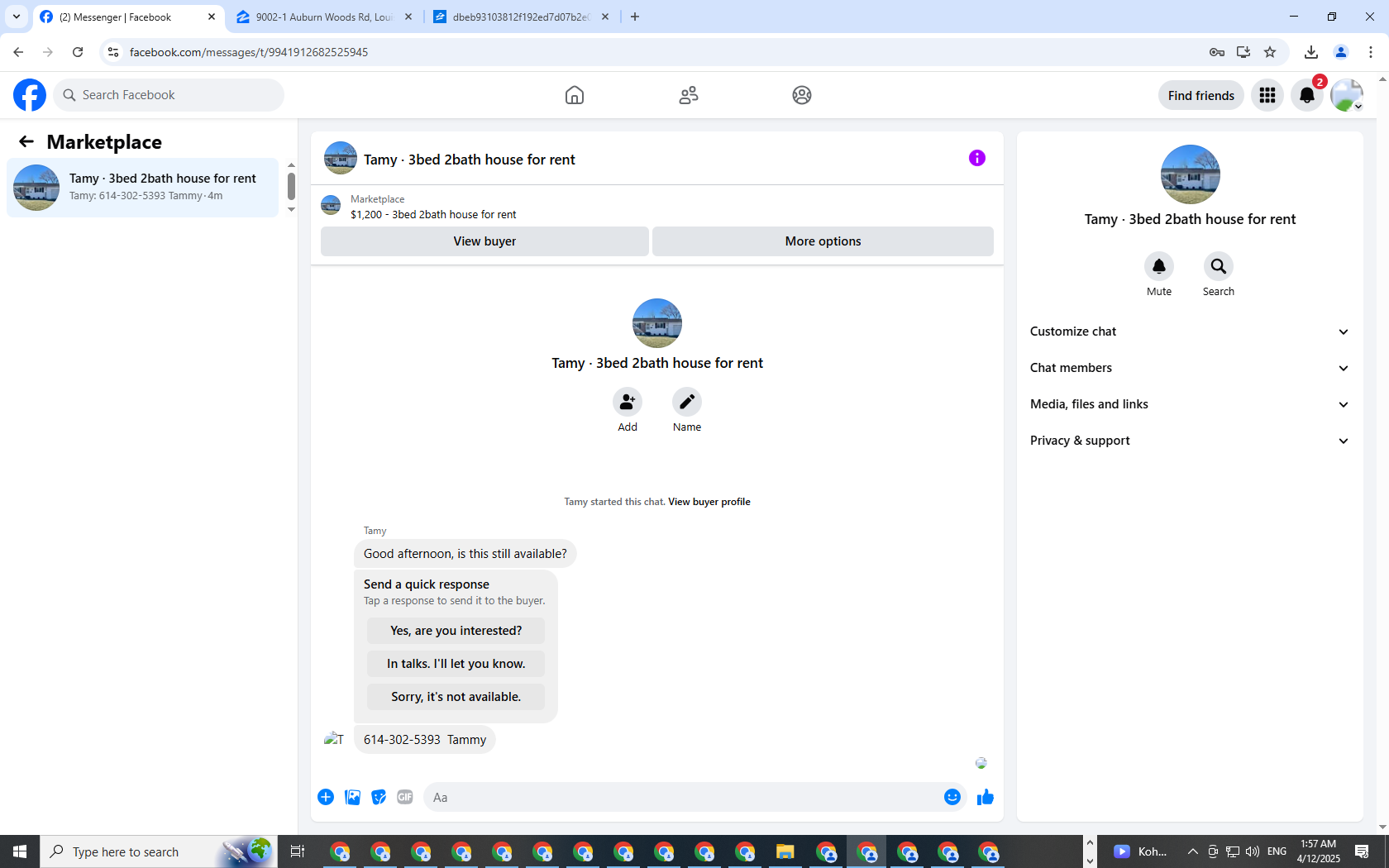
Task: Reload the Messenger page
Action: tap(78, 52)
